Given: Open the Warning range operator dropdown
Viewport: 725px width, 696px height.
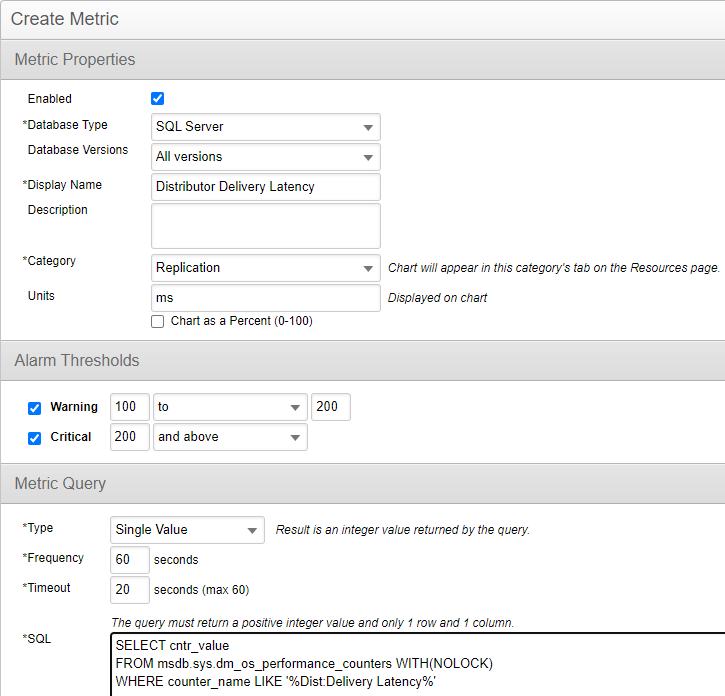Looking at the screenshot, I should click(x=230, y=408).
